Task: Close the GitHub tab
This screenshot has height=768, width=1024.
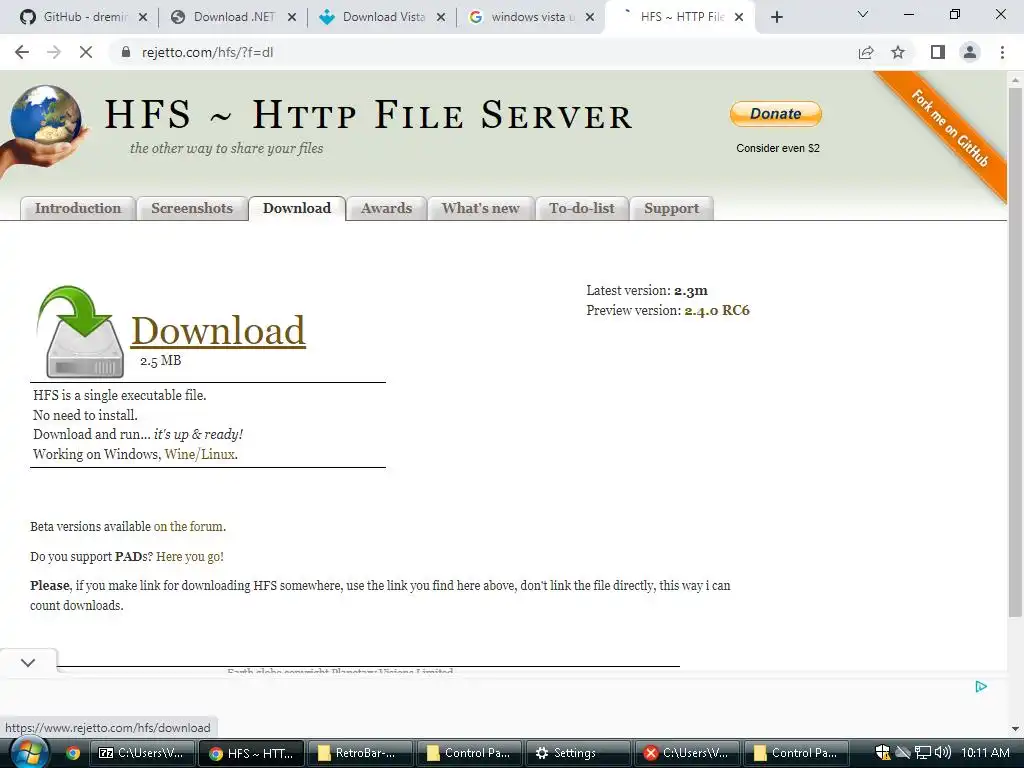Action: click(143, 17)
